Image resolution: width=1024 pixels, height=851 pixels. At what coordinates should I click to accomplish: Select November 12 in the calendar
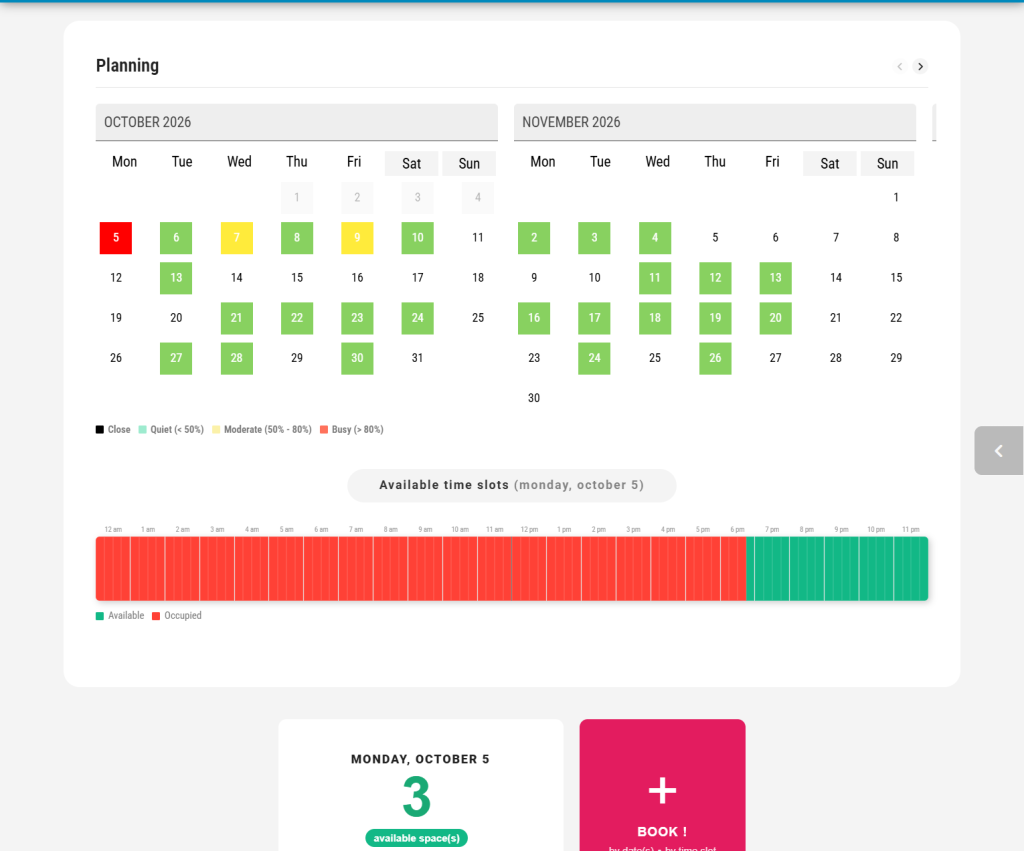click(x=715, y=278)
